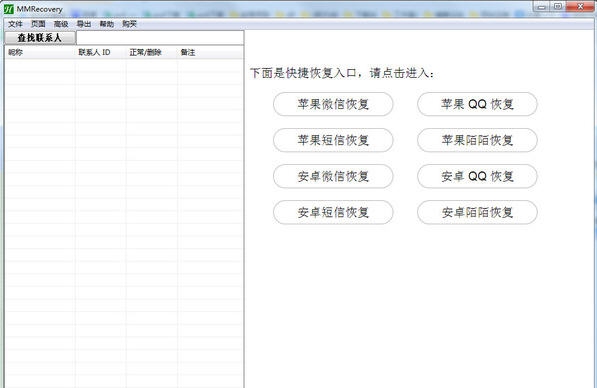The height and width of the screenshot is (388, 597).
Task: Click the 备注 column header
Action: tap(210, 53)
